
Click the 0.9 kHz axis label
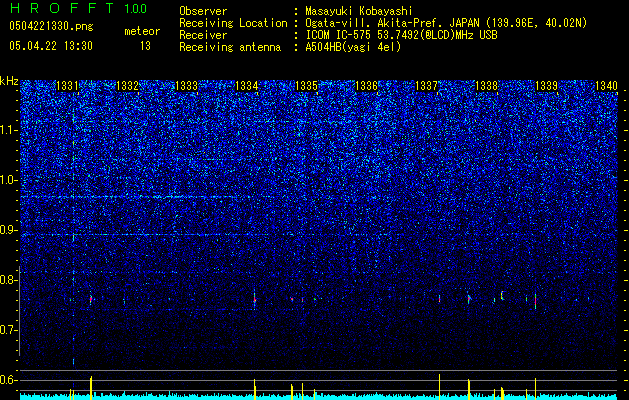tap(8, 230)
